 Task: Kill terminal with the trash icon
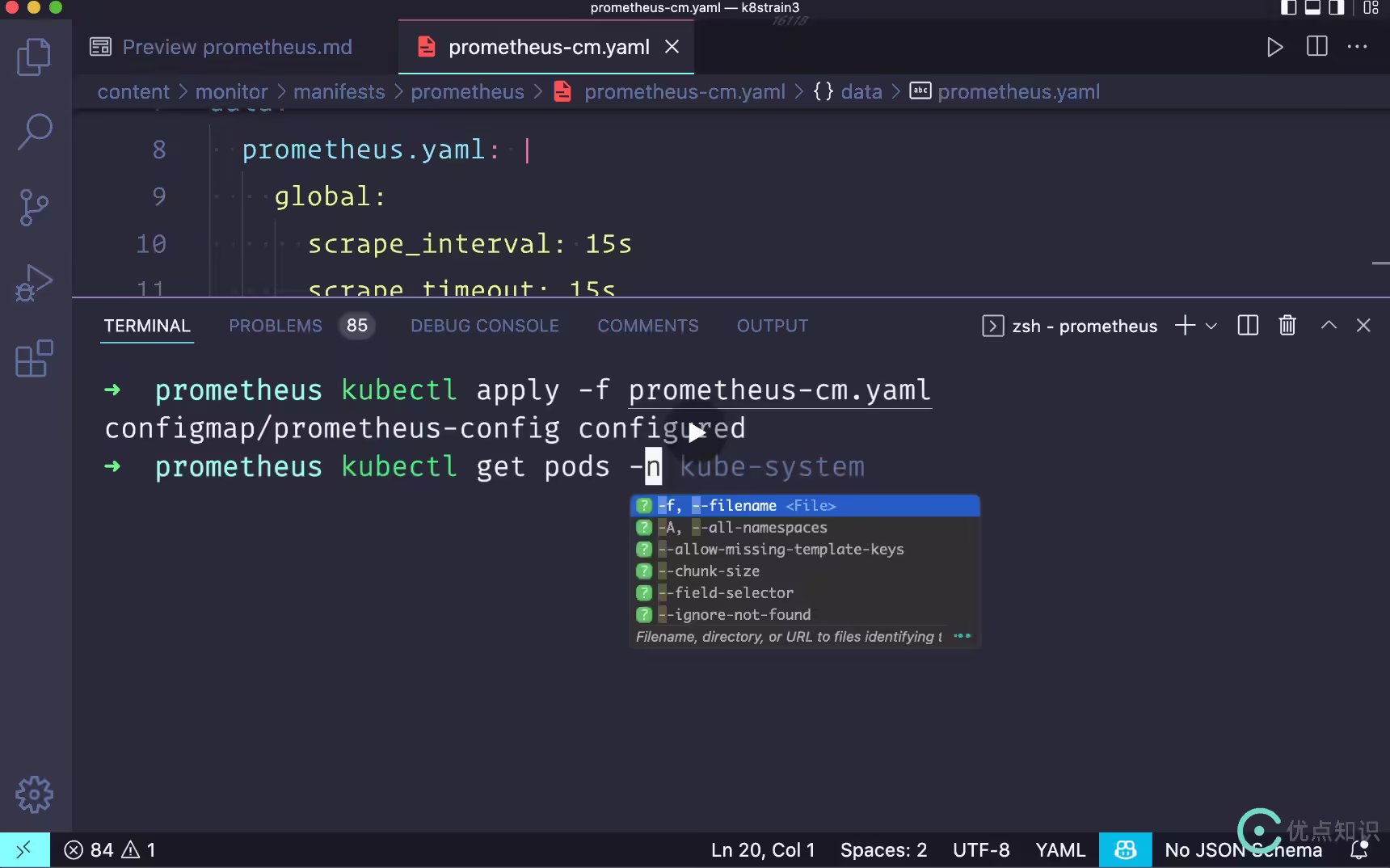click(x=1287, y=326)
